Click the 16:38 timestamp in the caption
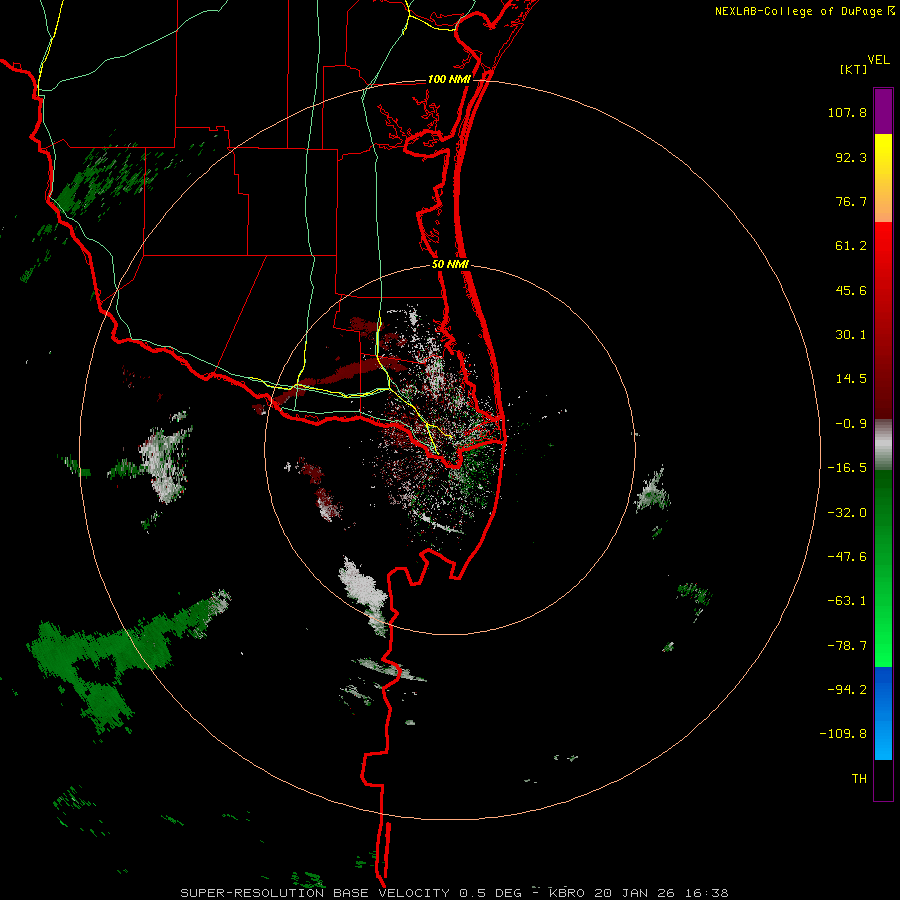The width and height of the screenshot is (900, 900). point(708,893)
